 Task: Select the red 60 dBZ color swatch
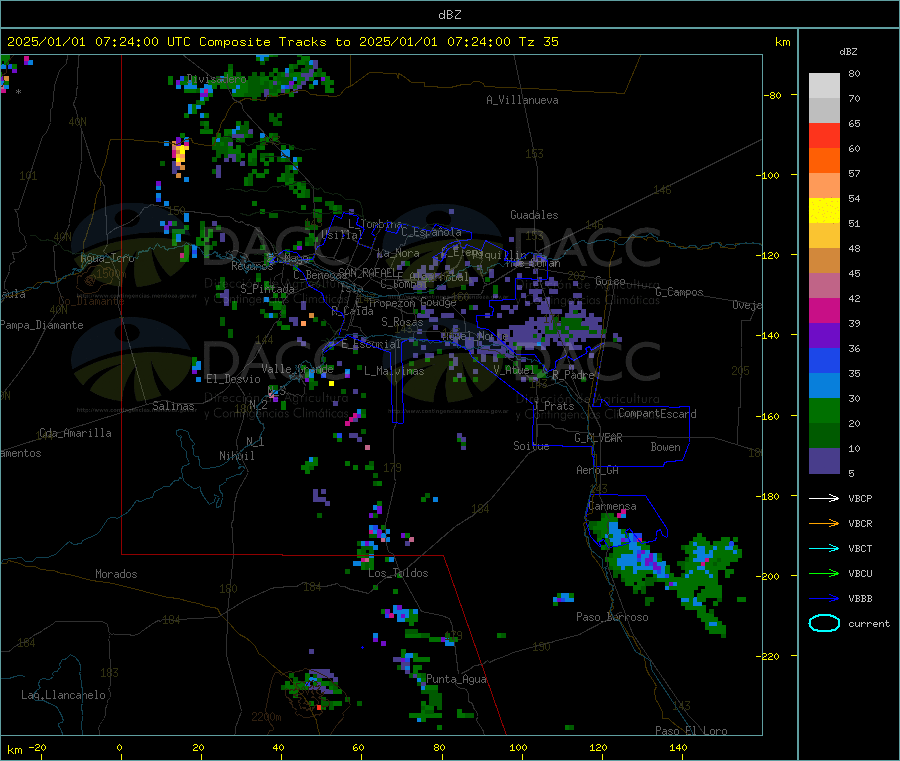(824, 135)
